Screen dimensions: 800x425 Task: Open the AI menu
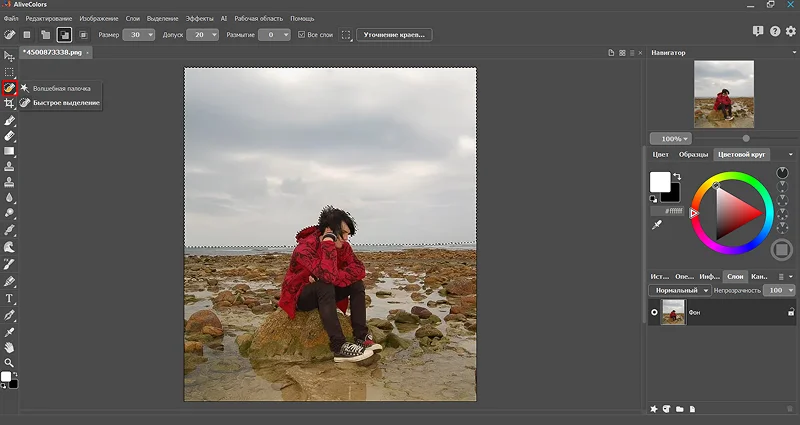pyautogui.click(x=223, y=18)
